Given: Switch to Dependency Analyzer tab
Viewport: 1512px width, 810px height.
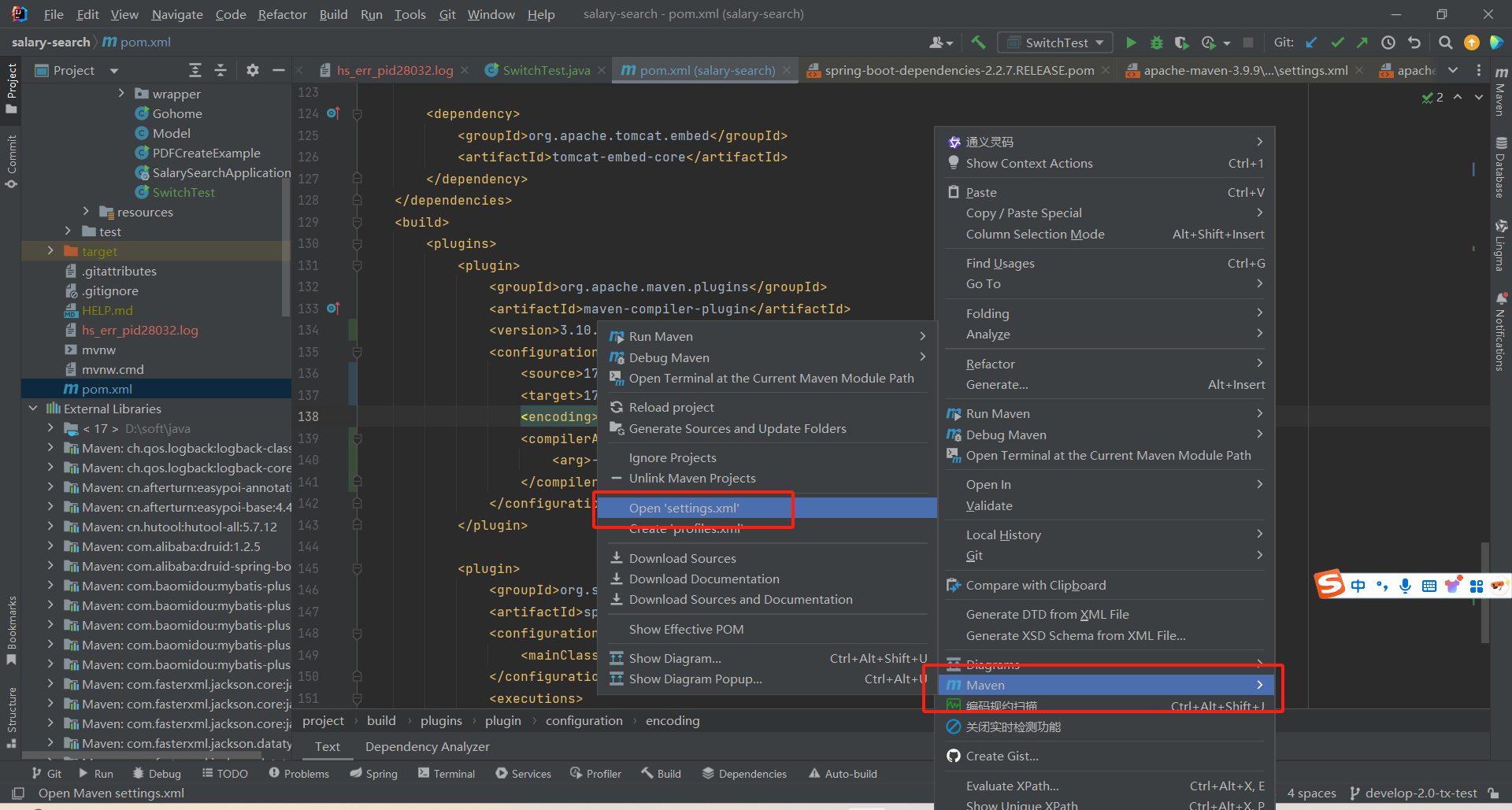Looking at the screenshot, I should tap(427, 746).
